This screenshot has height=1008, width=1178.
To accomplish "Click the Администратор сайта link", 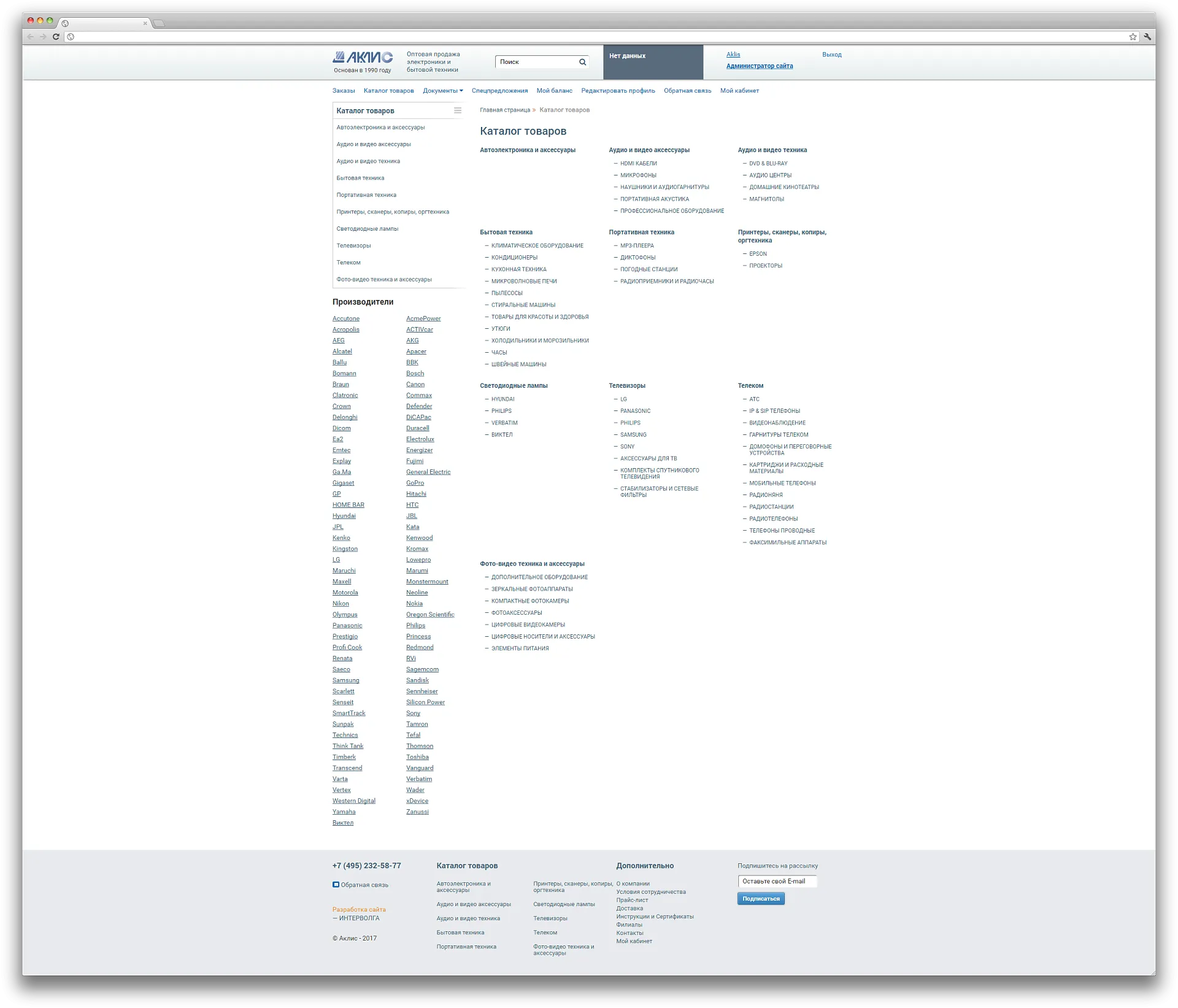I will pos(759,66).
